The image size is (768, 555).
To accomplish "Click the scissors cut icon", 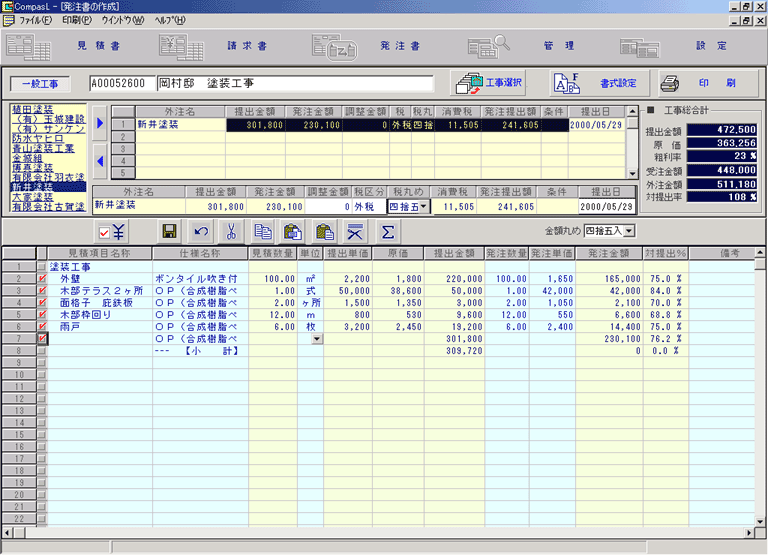I will pyautogui.click(x=231, y=232).
